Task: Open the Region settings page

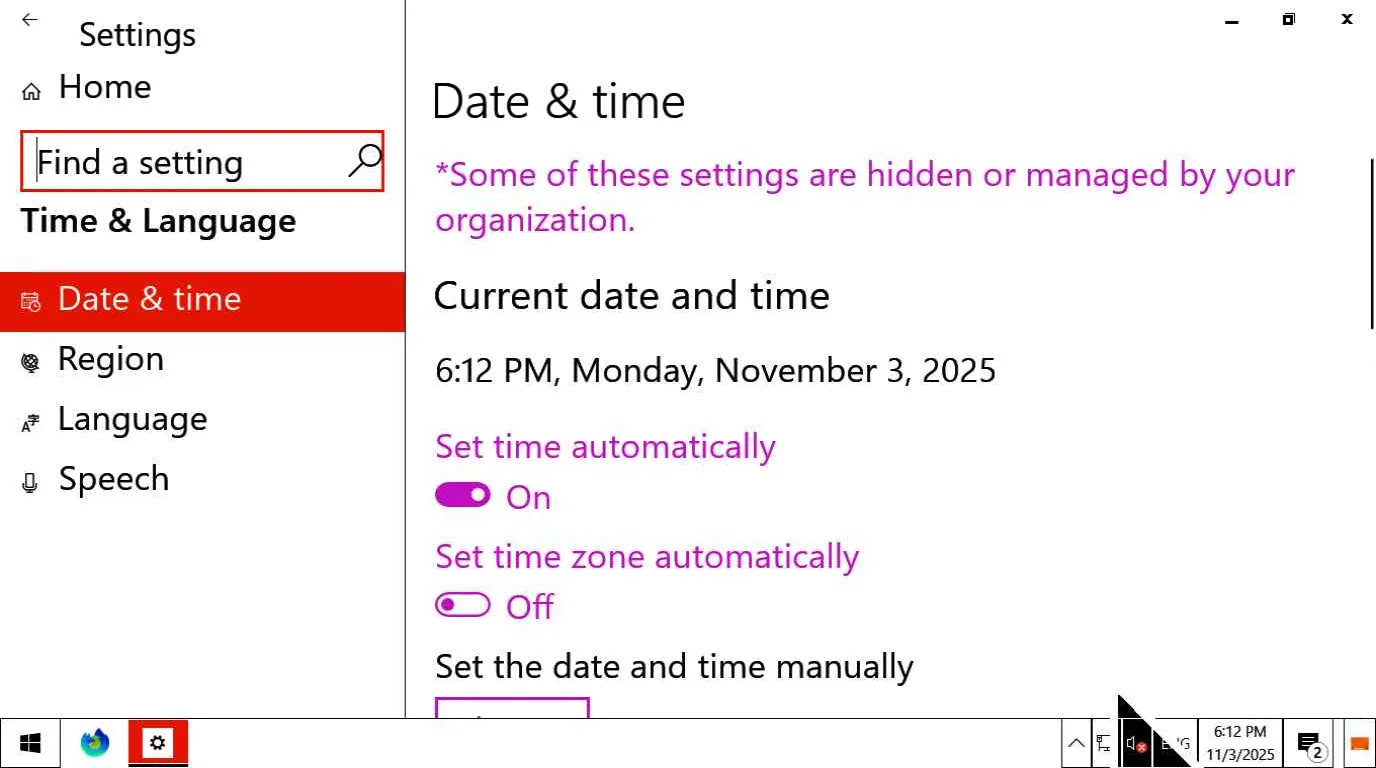Action: click(x=110, y=360)
